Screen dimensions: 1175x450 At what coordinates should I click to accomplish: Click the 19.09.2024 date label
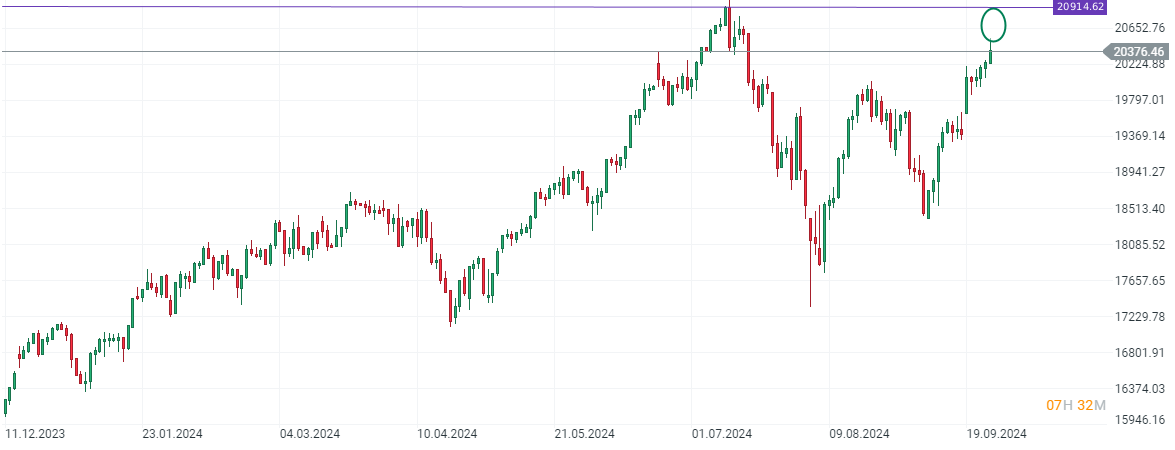pyautogui.click(x=997, y=434)
